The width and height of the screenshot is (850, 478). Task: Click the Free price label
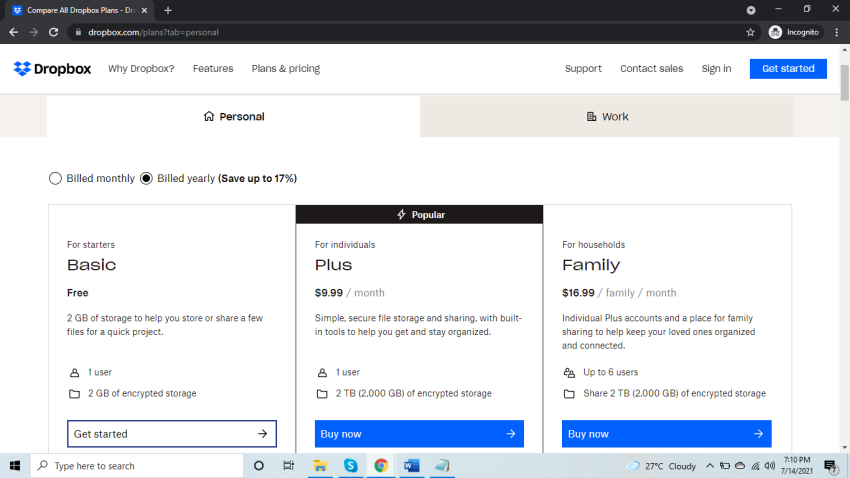[78, 293]
